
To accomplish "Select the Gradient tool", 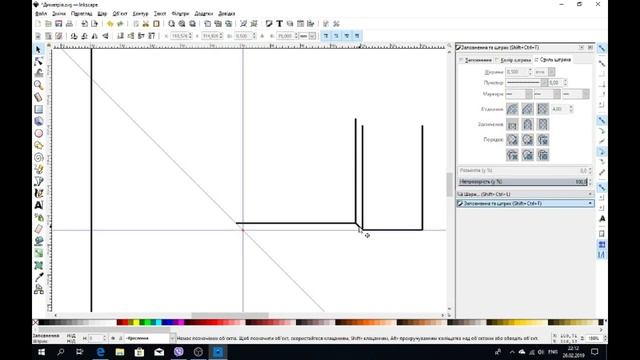I will (38, 253).
